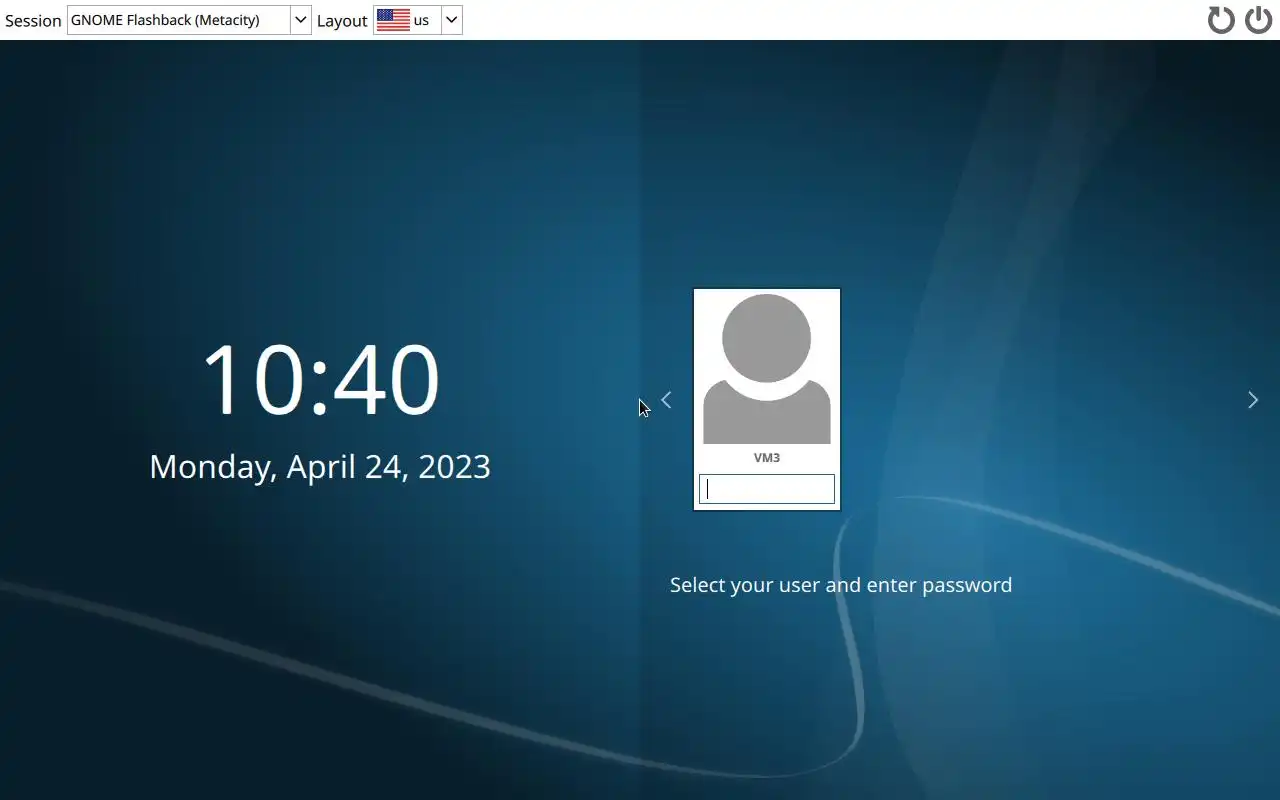The image size is (1280, 800).
Task: Open the Session dropdown showing GNOME Flashback
Action: pyautogui.click(x=189, y=20)
